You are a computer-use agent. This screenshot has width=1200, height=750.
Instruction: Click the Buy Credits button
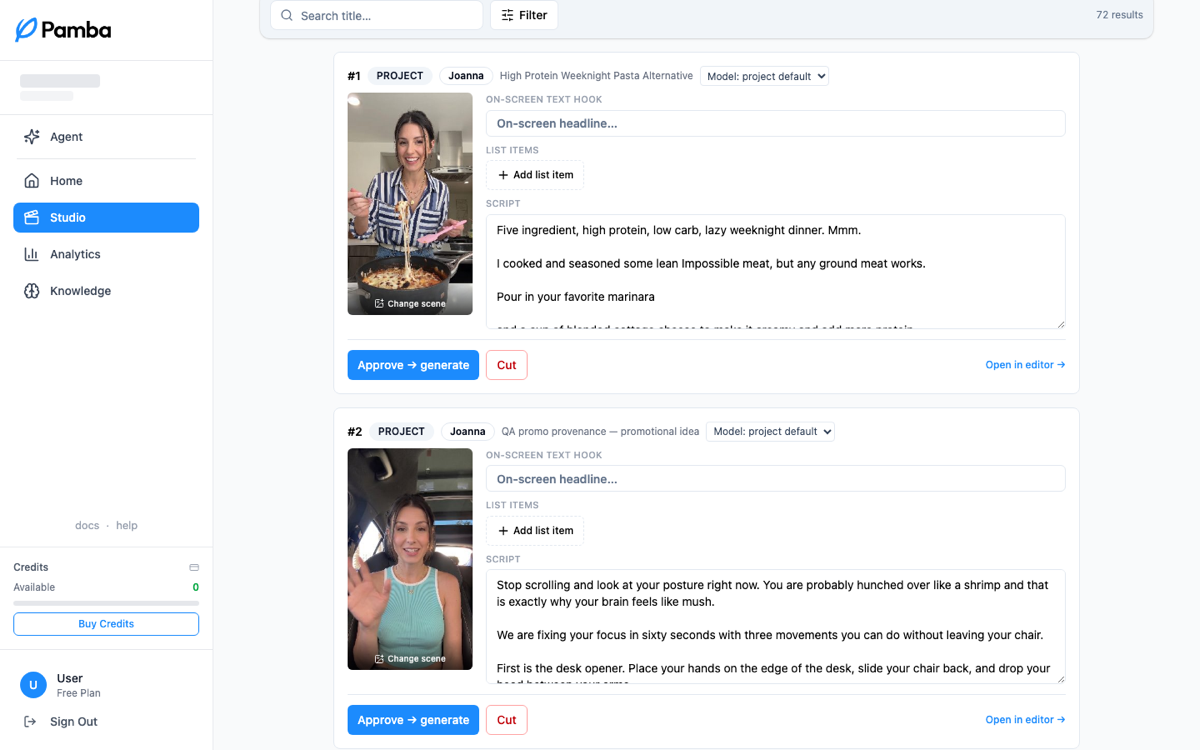pos(106,624)
